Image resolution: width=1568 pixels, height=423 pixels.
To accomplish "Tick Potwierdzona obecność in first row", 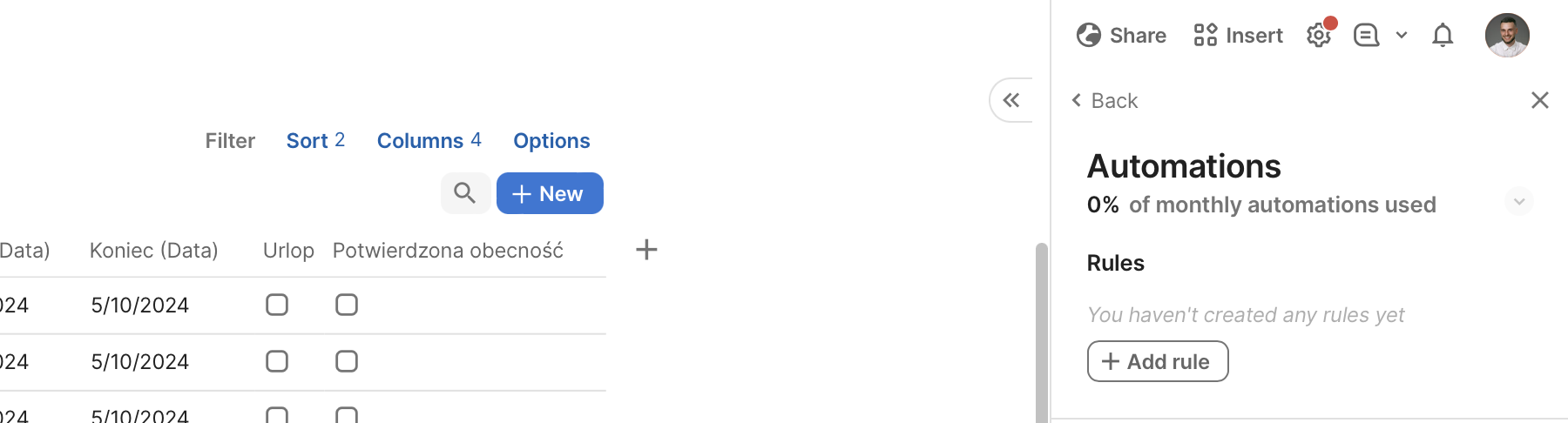I will (347, 305).
